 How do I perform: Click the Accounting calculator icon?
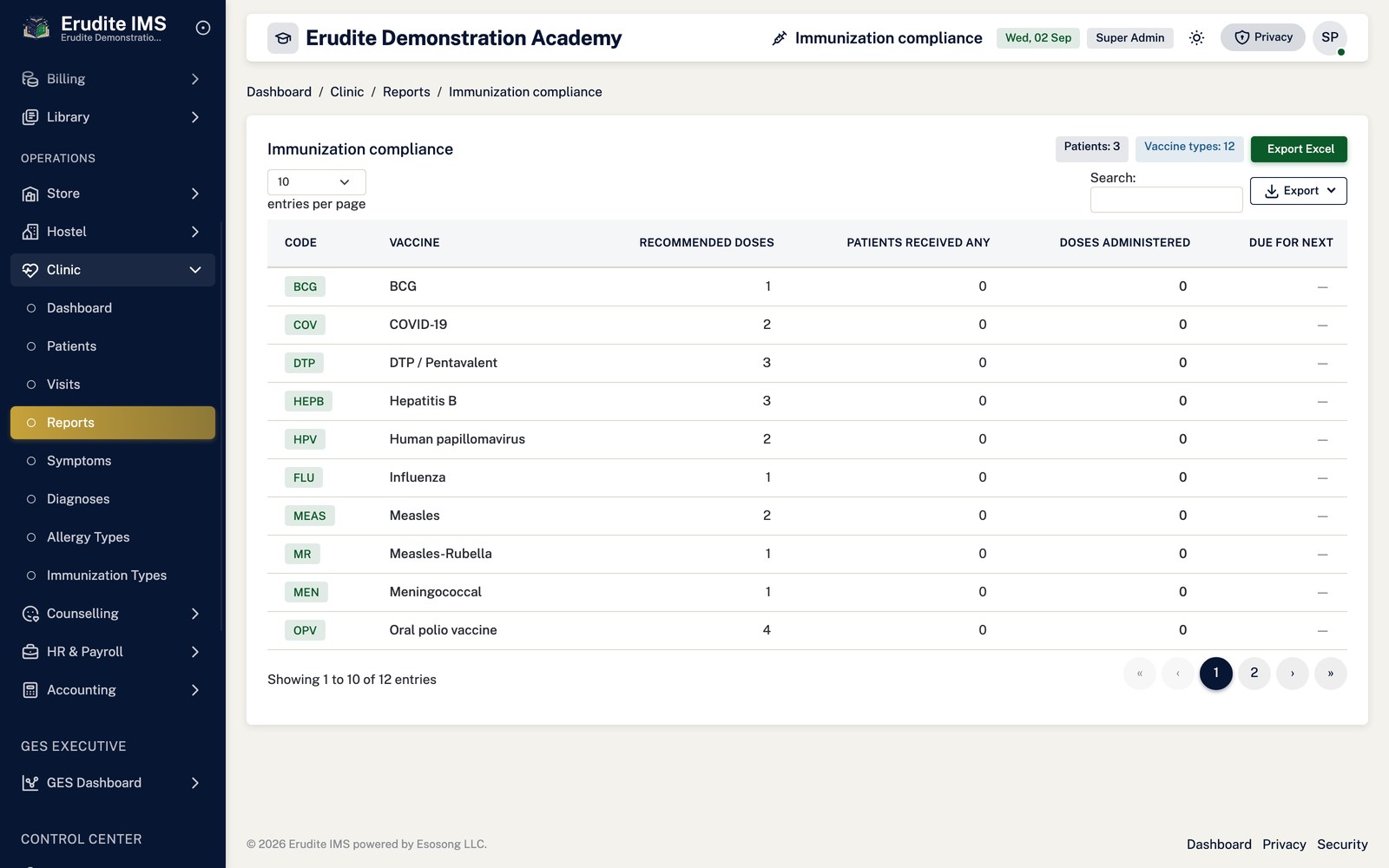pos(30,690)
